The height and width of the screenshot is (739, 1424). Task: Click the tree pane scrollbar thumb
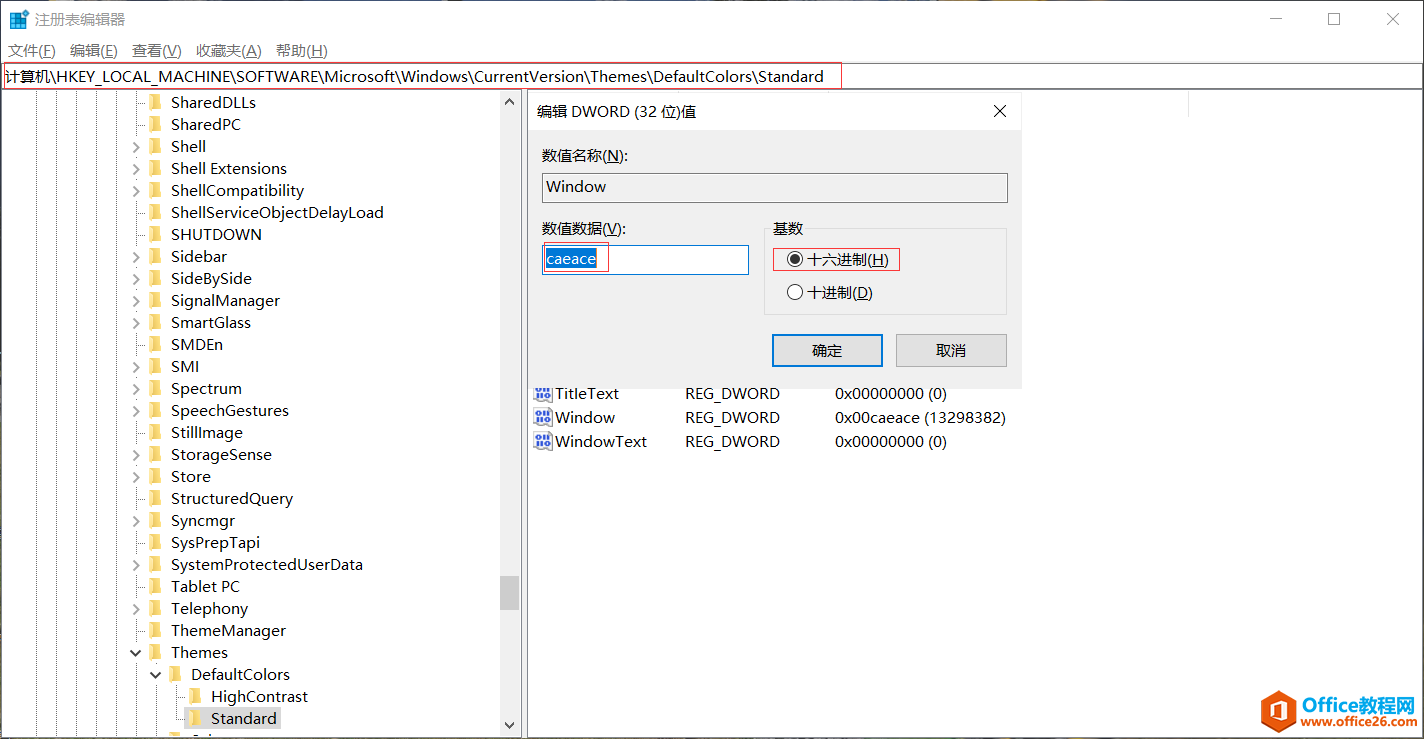510,592
